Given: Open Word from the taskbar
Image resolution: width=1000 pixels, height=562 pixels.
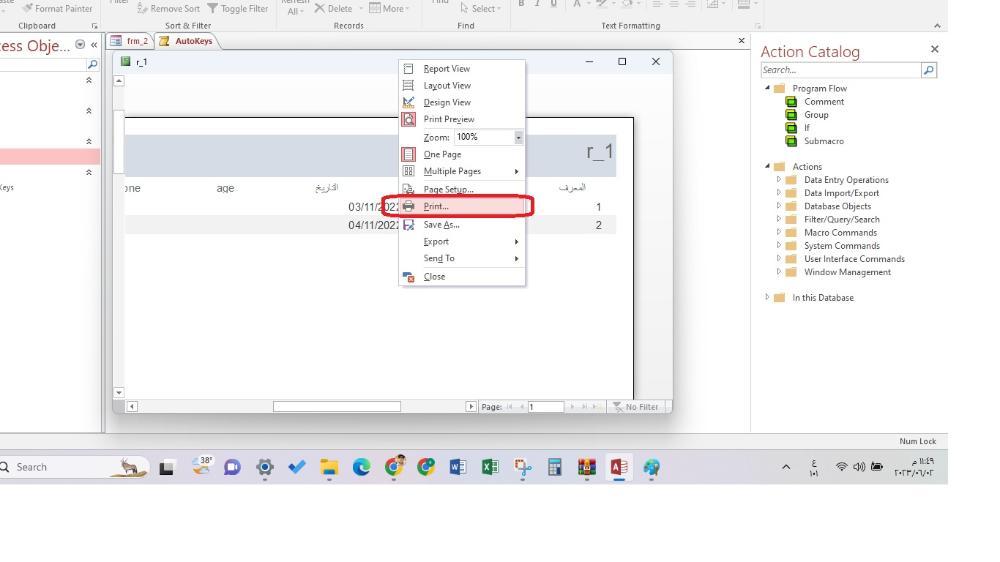Looking at the screenshot, I should 457,468.
